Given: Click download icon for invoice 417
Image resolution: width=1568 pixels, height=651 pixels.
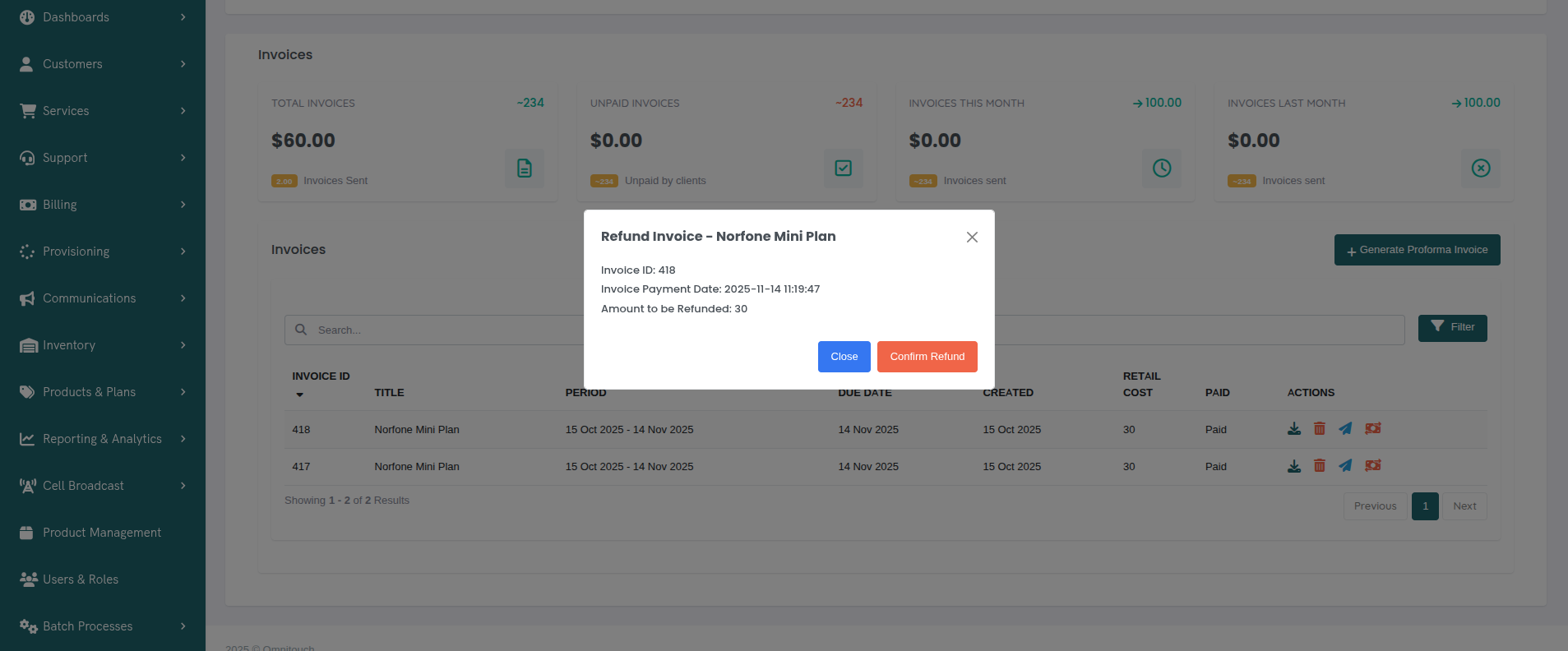Looking at the screenshot, I should click(x=1293, y=465).
